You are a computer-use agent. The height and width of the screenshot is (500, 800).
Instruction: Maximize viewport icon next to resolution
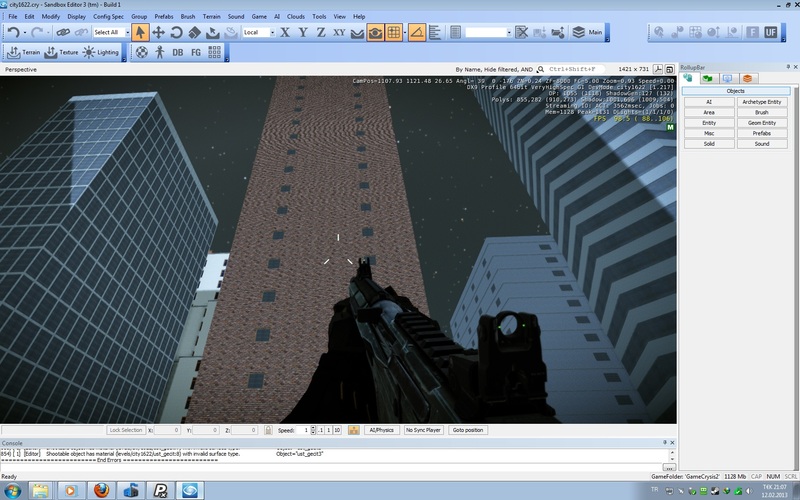click(670, 69)
